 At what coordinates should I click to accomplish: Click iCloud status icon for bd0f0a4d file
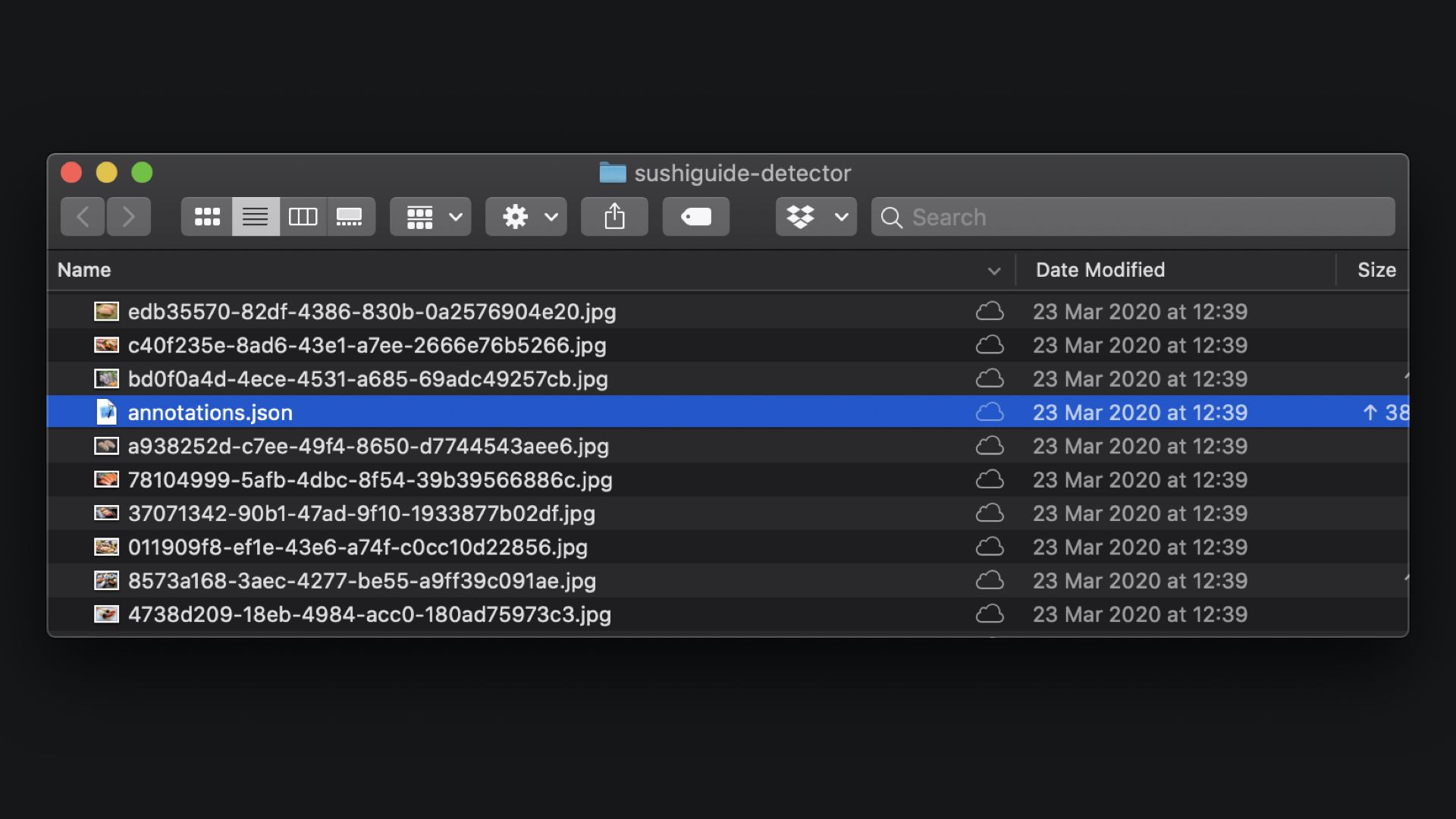pos(990,378)
